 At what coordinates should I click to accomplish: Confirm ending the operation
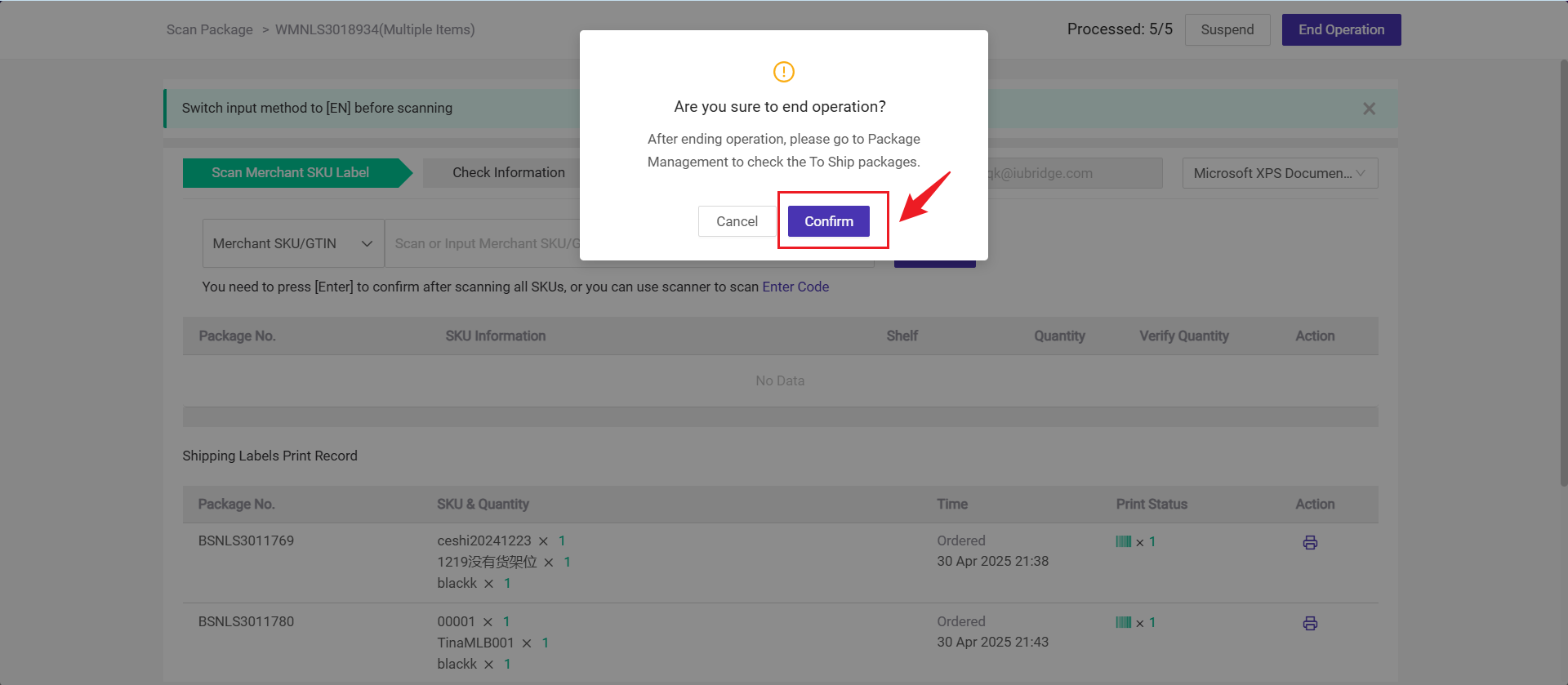coord(829,221)
